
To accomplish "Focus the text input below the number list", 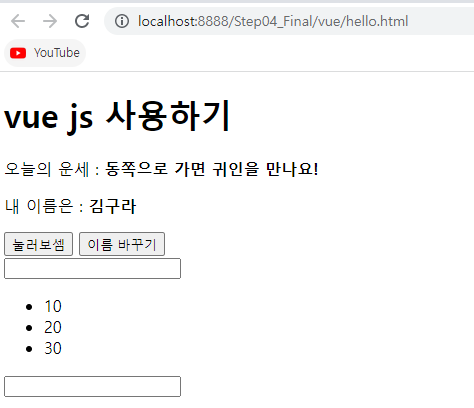I will [92, 387].
